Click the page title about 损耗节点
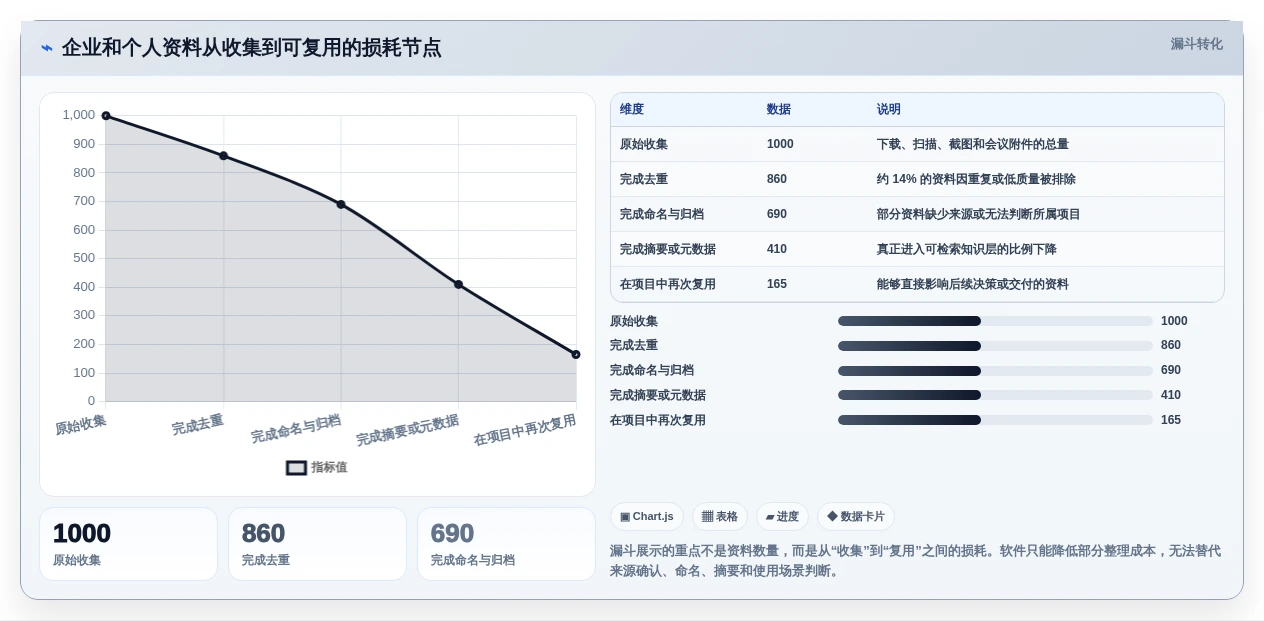The height and width of the screenshot is (621, 1264). tap(251, 48)
